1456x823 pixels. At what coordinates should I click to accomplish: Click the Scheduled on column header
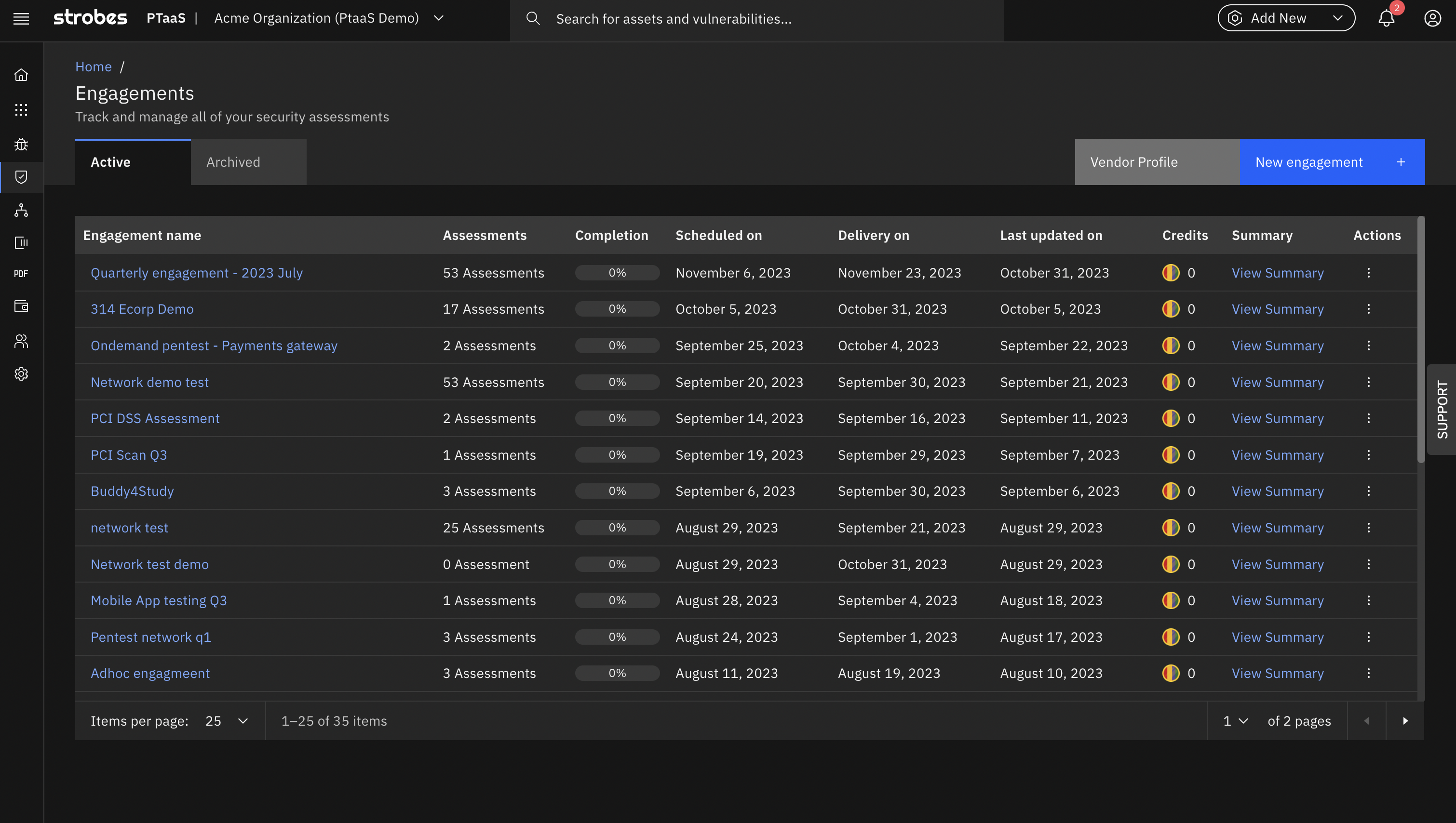(719, 235)
